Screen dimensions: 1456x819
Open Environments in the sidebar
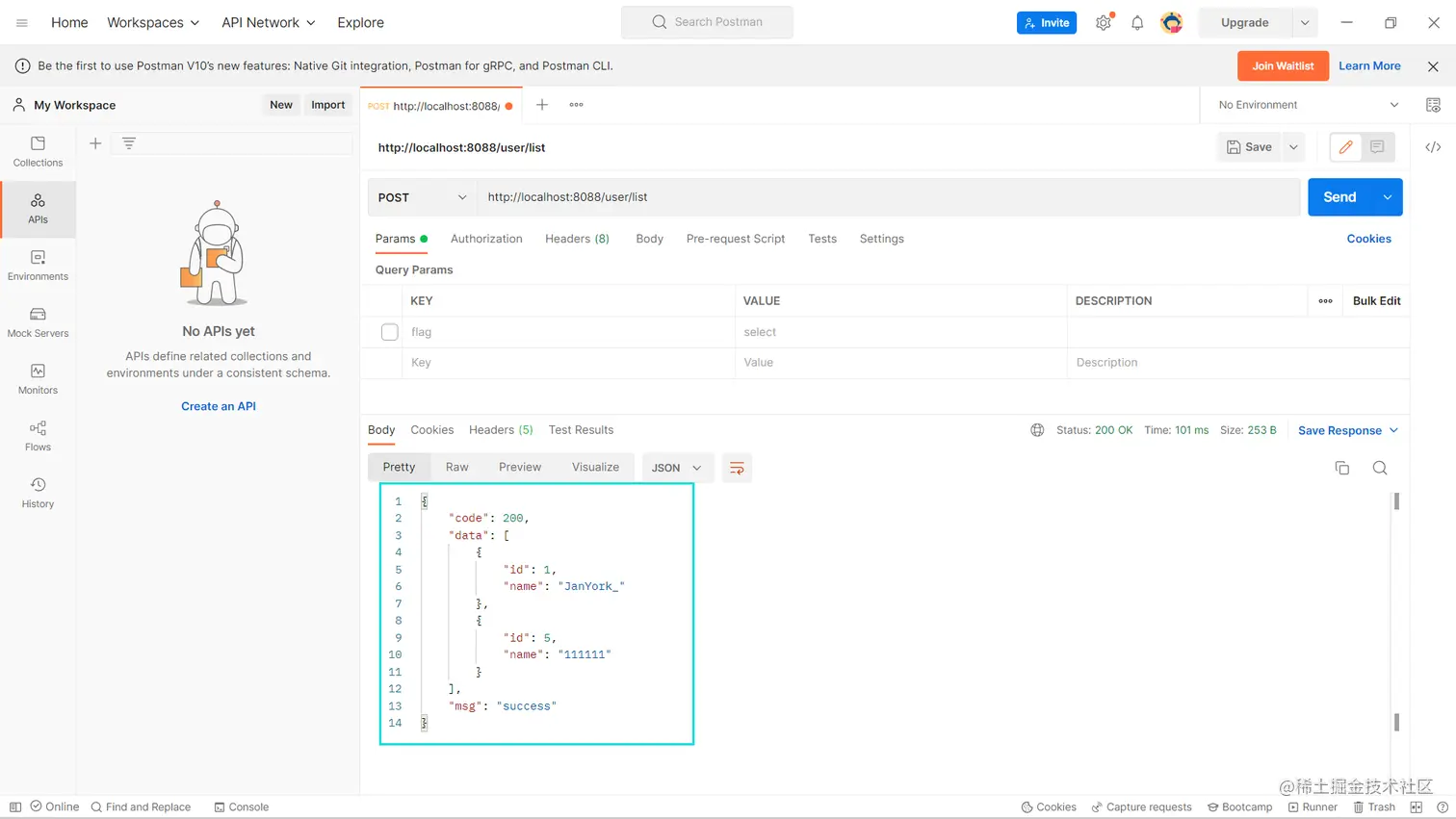point(38,265)
